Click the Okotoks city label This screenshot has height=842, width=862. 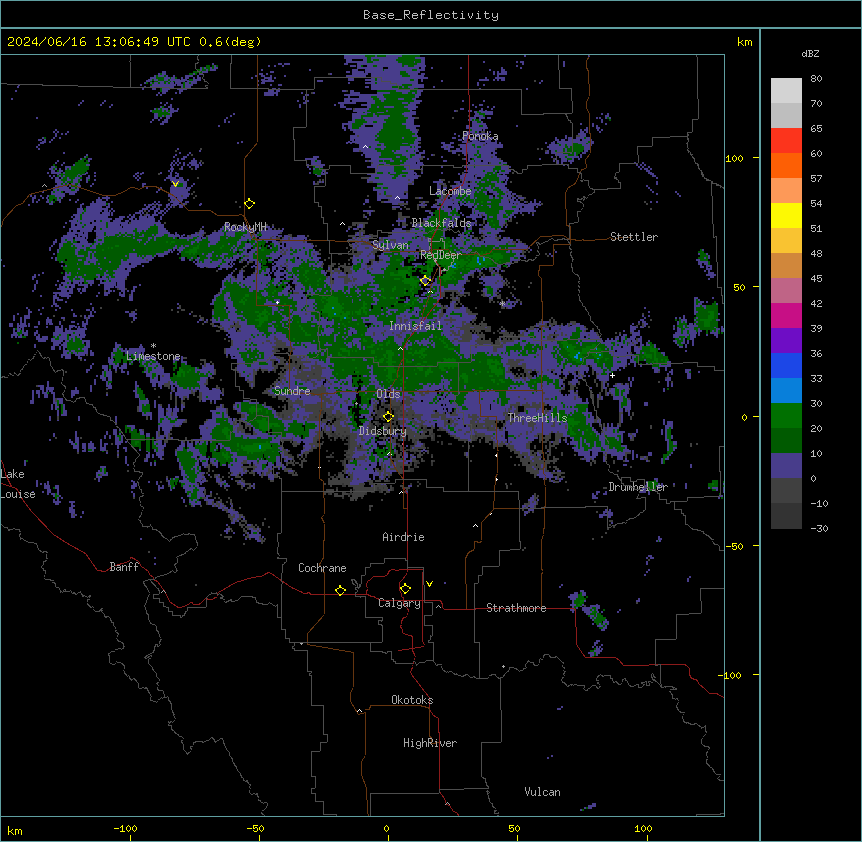point(412,700)
